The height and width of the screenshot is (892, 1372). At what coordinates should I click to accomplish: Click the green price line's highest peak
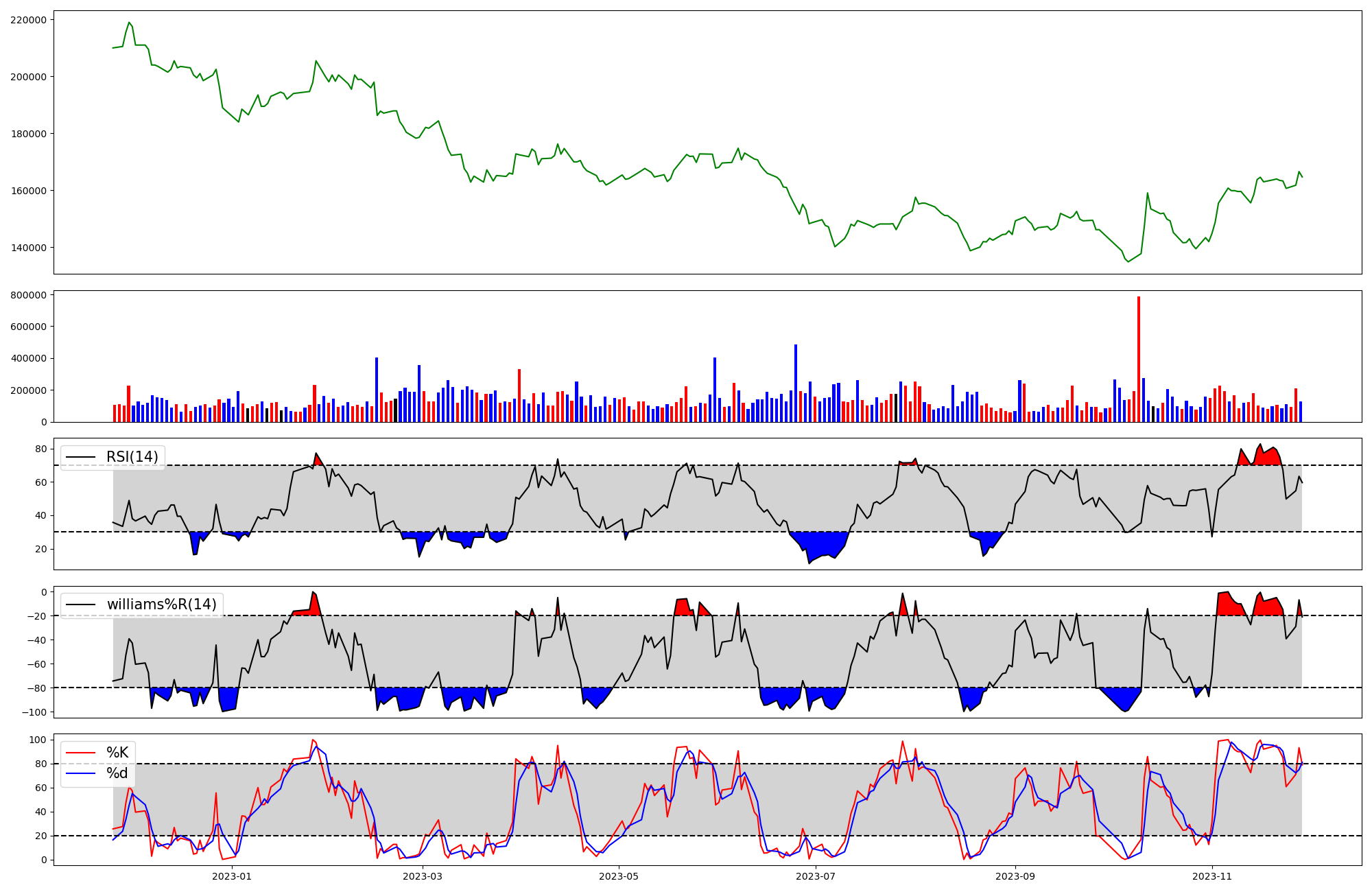click(x=129, y=23)
